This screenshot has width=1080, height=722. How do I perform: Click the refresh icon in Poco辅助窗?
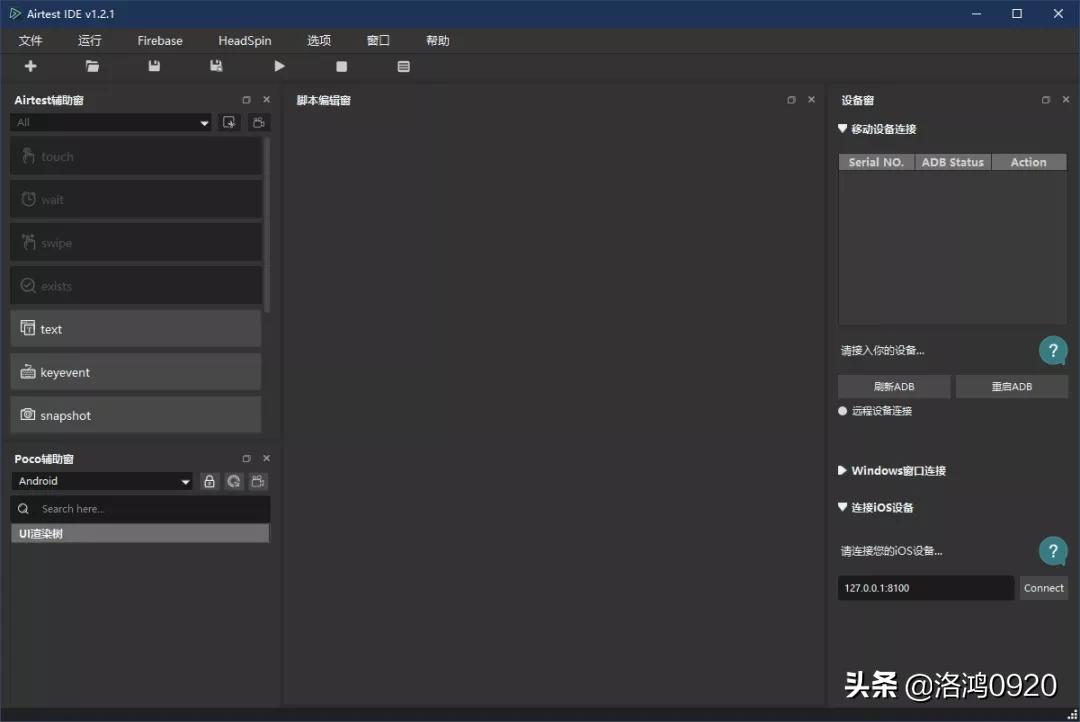click(x=233, y=481)
